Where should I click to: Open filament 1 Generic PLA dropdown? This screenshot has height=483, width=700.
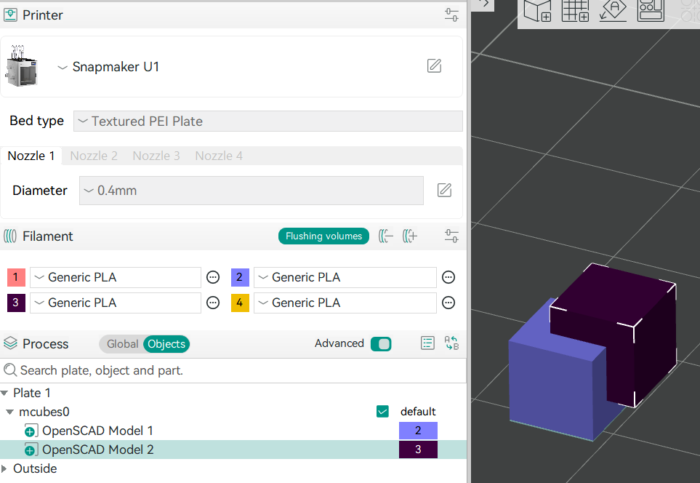point(115,277)
